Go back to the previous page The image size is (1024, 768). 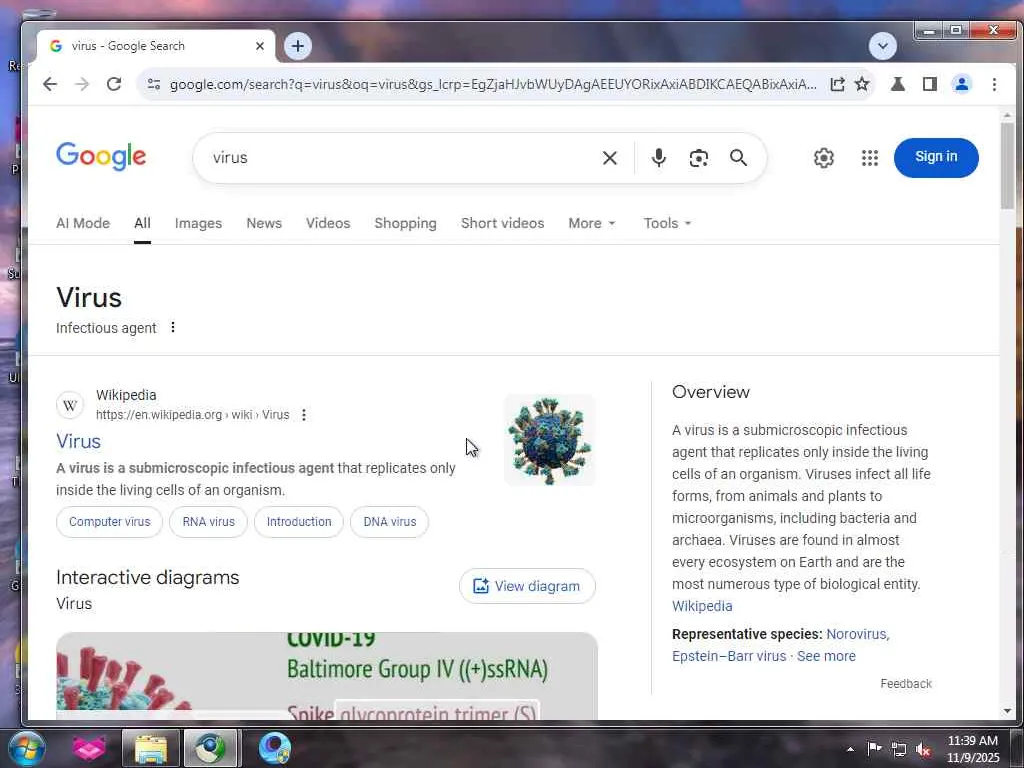pos(50,84)
